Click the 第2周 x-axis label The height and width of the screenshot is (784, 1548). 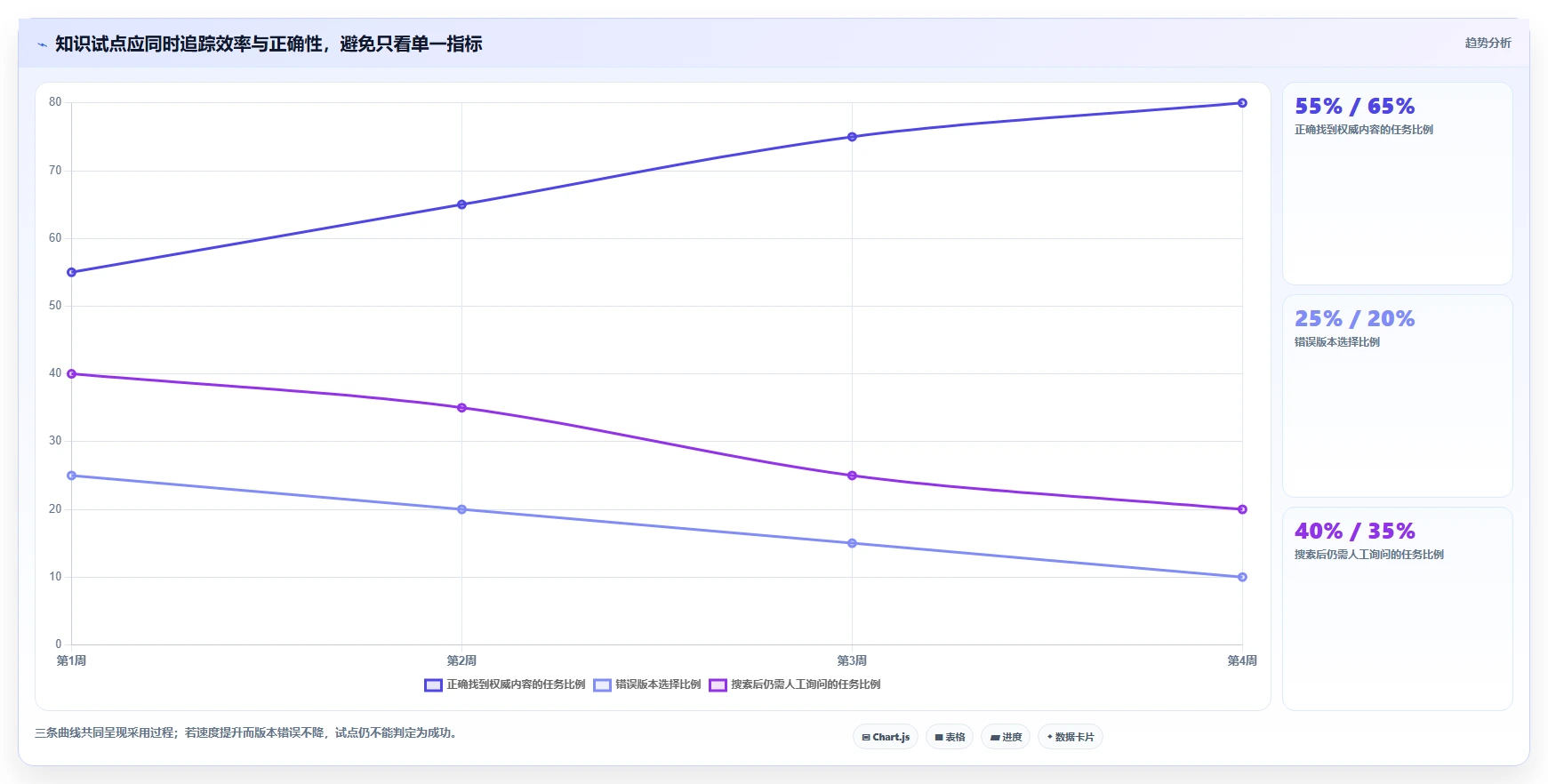[x=461, y=660]
